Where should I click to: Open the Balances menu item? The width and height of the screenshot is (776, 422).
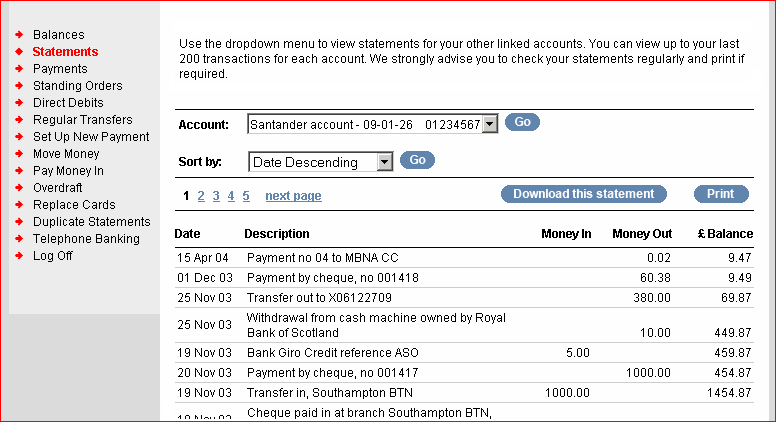(58, 35)
